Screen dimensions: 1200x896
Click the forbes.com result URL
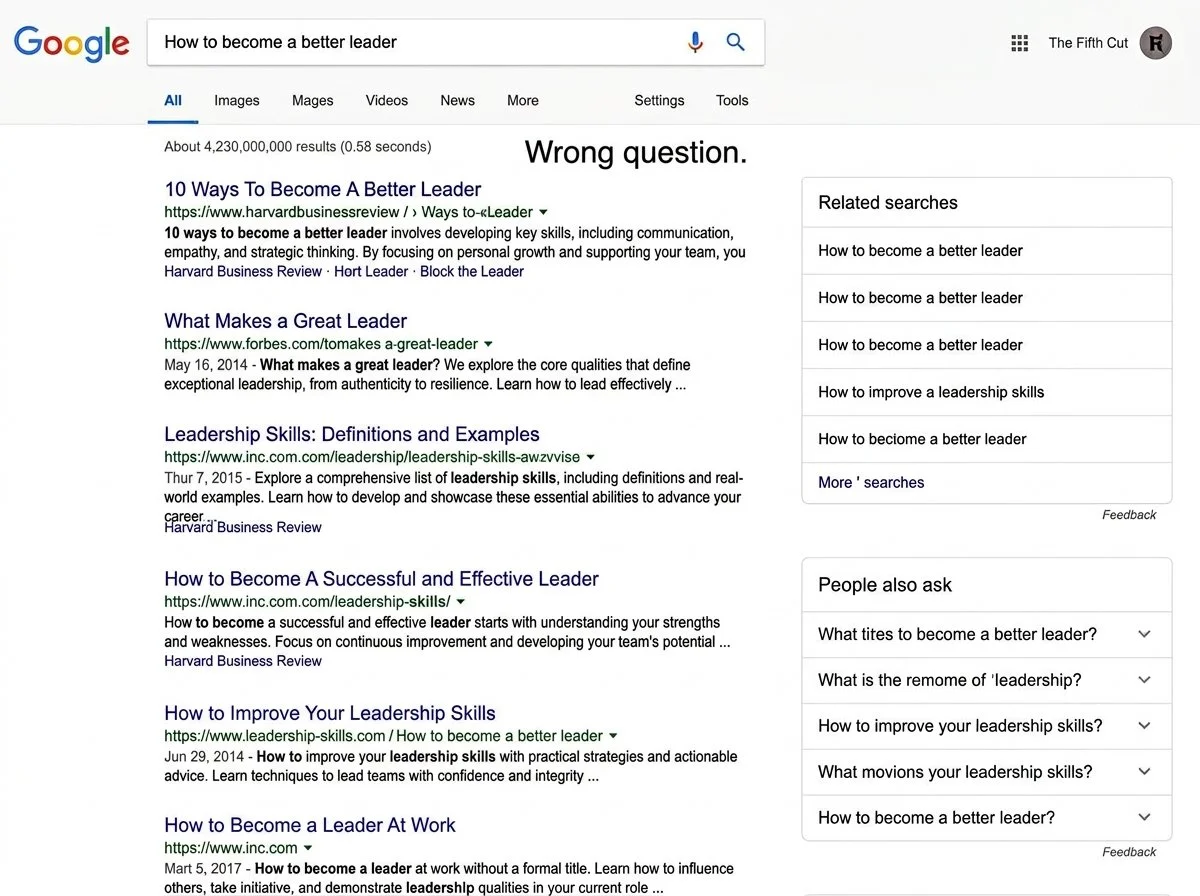point(321,344)
